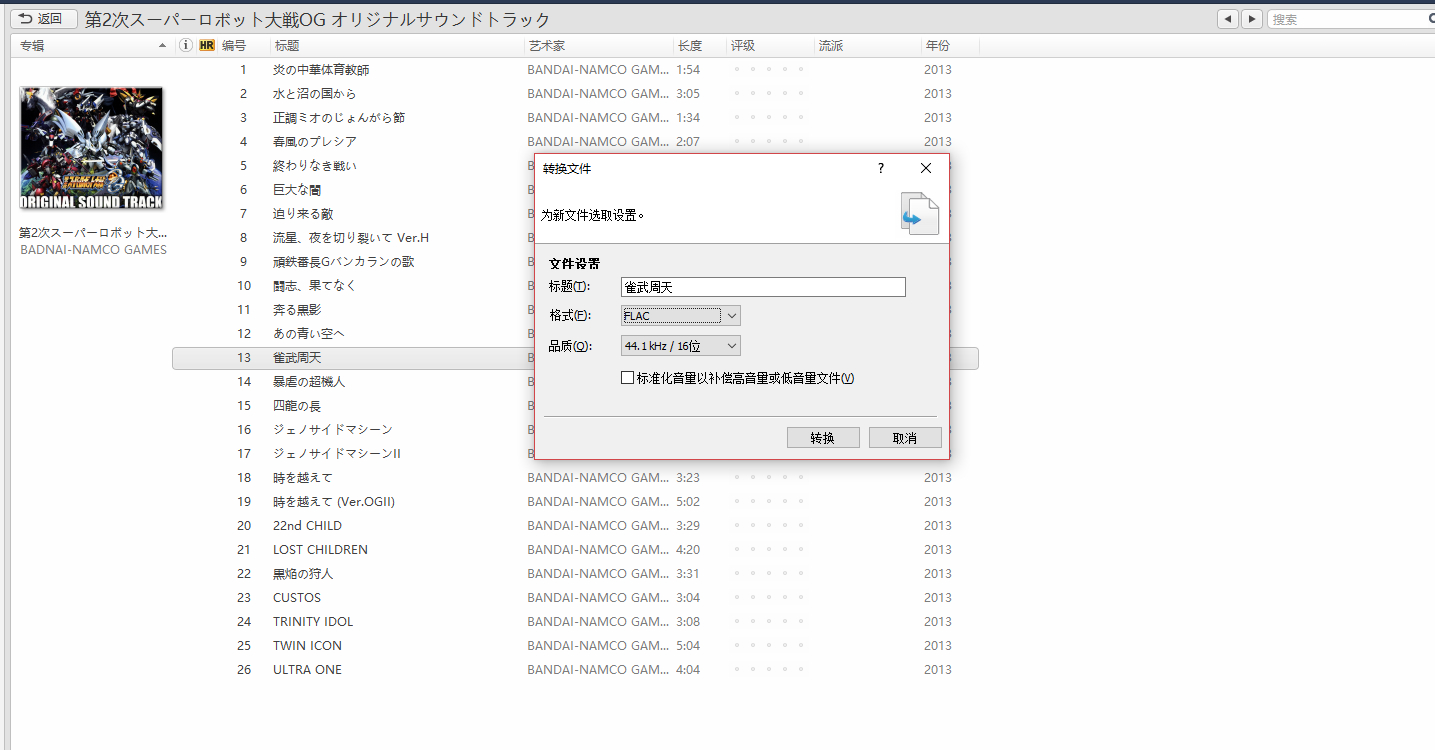Select the file conversion icon in the dialog header
Screen dimensions: 1435x750
[x=920, y=214]
